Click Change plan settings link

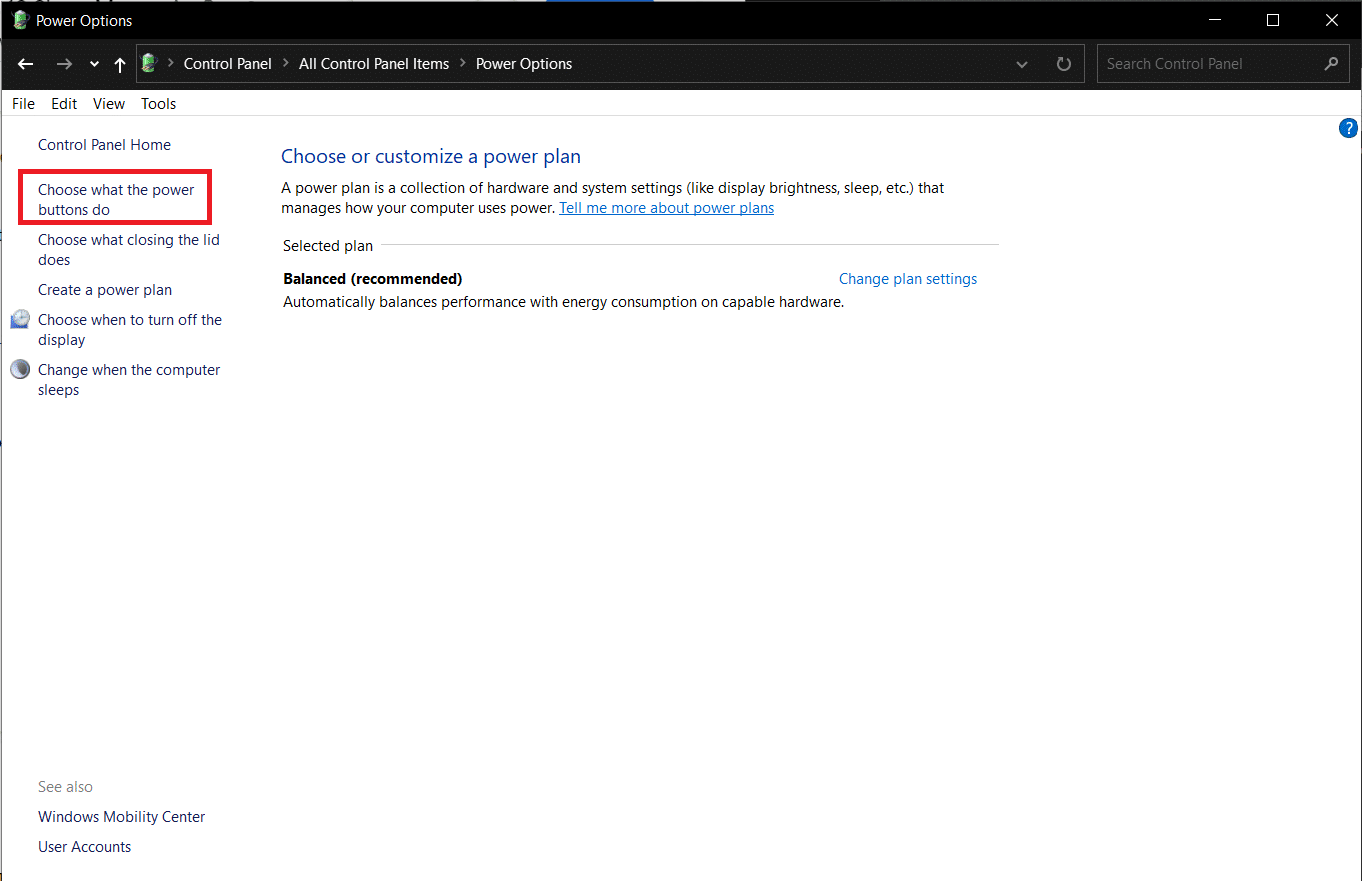click(907, 279)
